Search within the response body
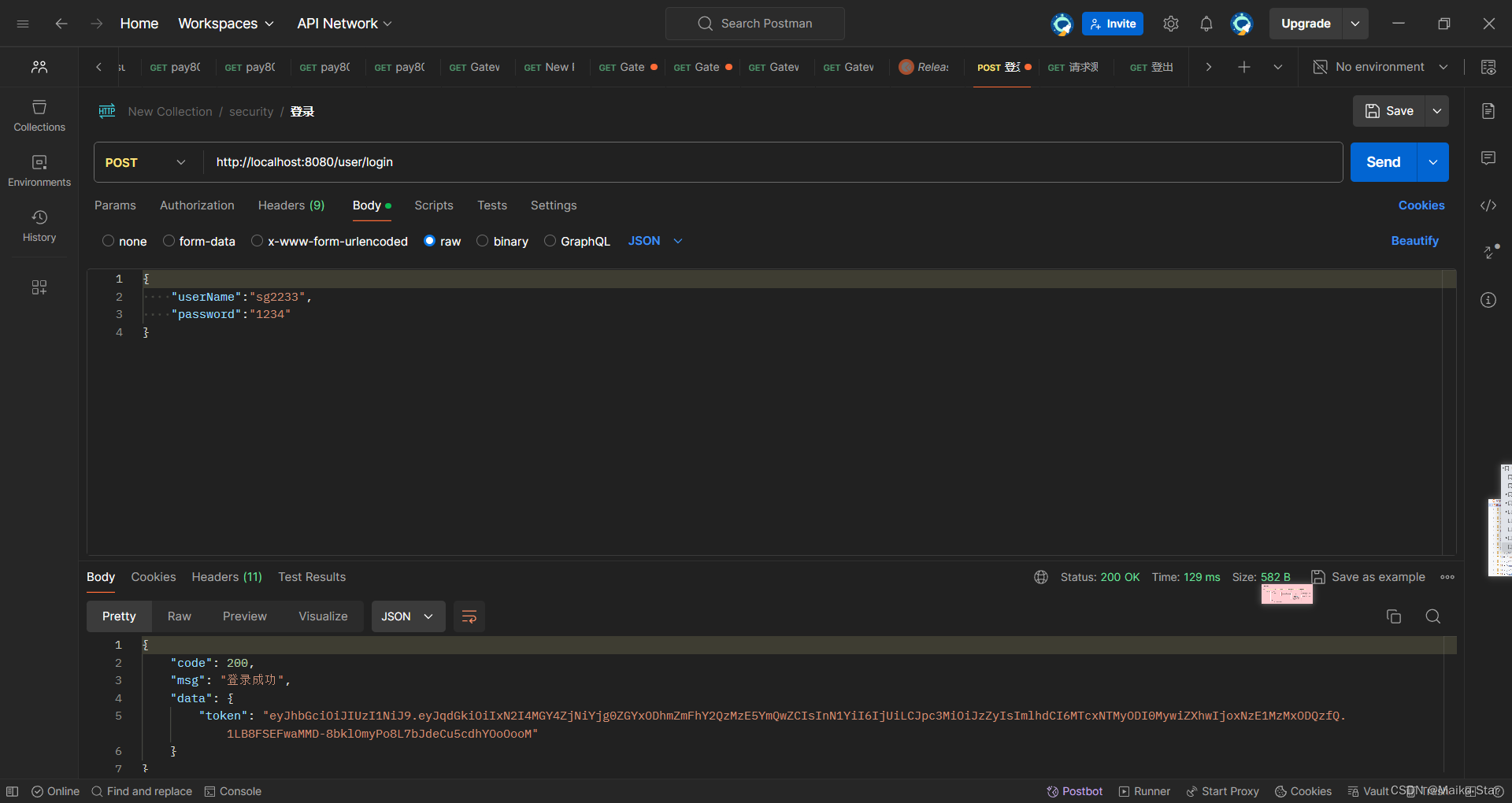This screenshot has width=1512, height=803. pyautogui.click(x=1433, y=616)
